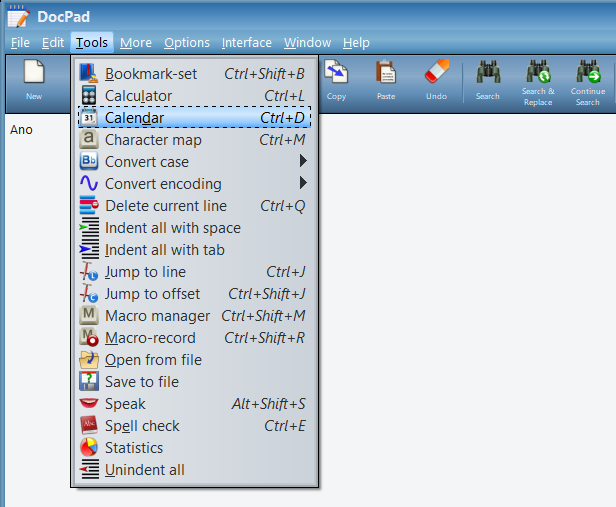
Task: Expand the Convert encoding submenu arrow
Action: click(303, 183)
